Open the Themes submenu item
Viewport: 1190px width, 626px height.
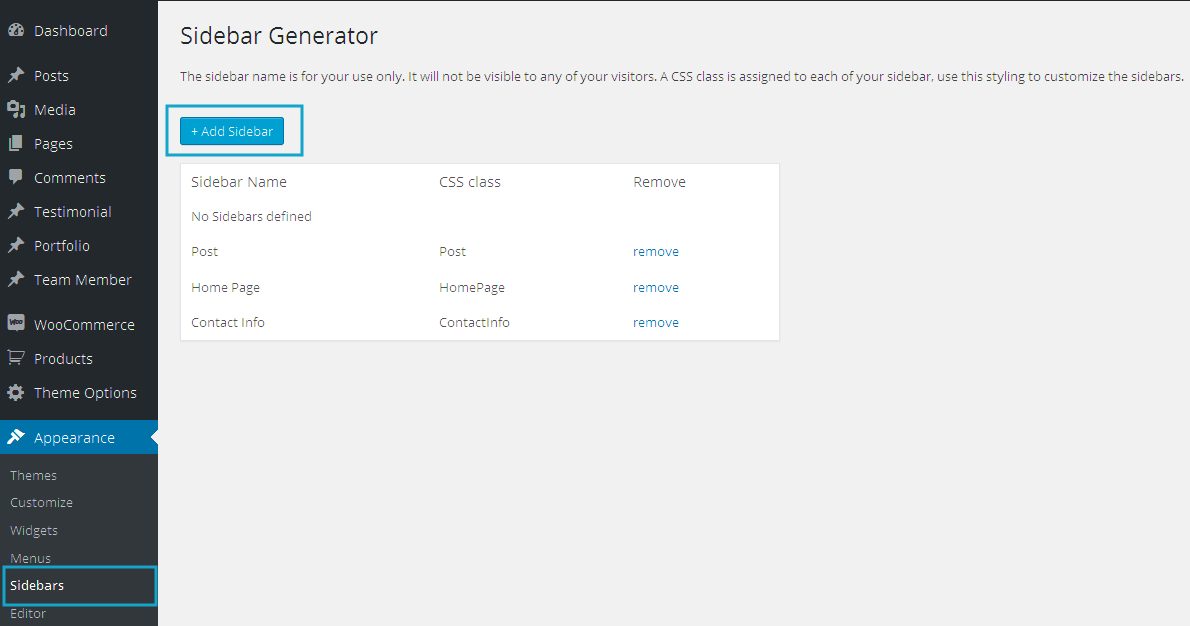point(33,476)
